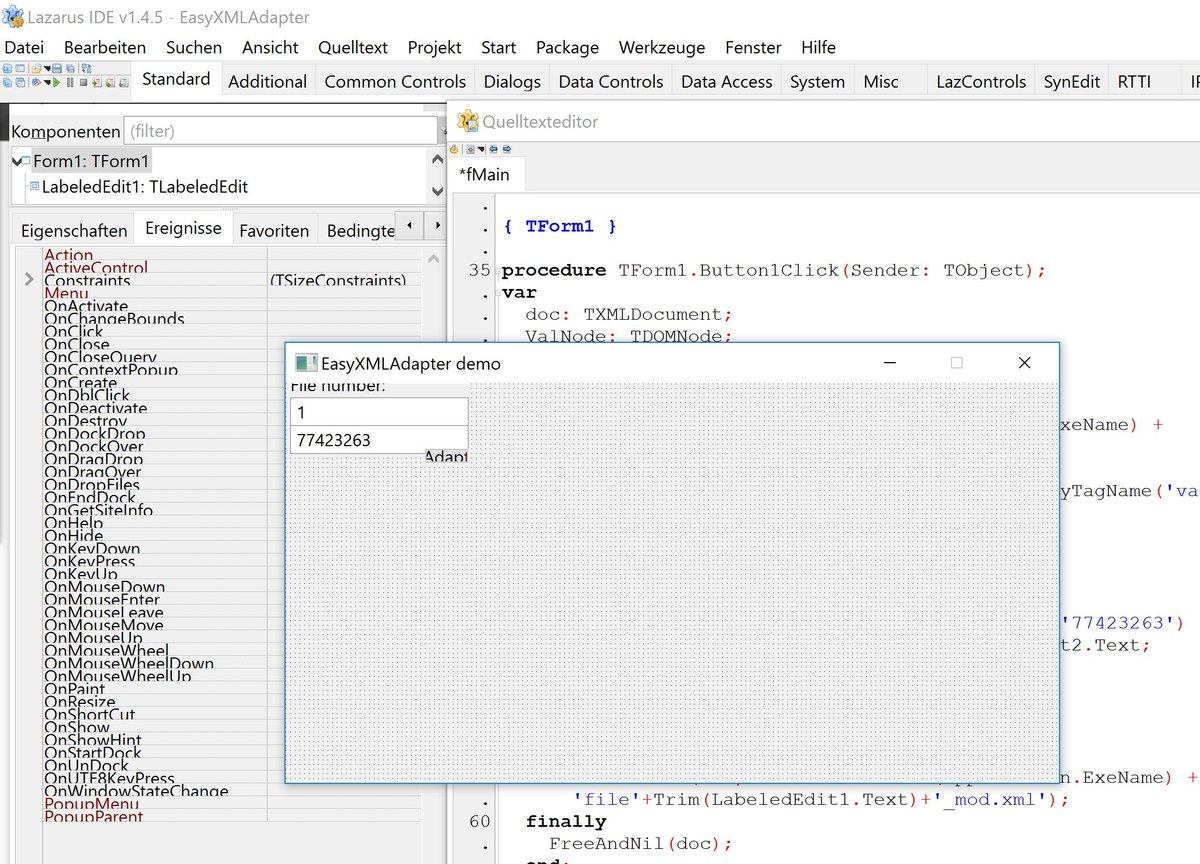Image resolution: width=1200 pixels, height=864 pixels.
Task: Switch to the Favoriten tab
Action: point(274,230)
